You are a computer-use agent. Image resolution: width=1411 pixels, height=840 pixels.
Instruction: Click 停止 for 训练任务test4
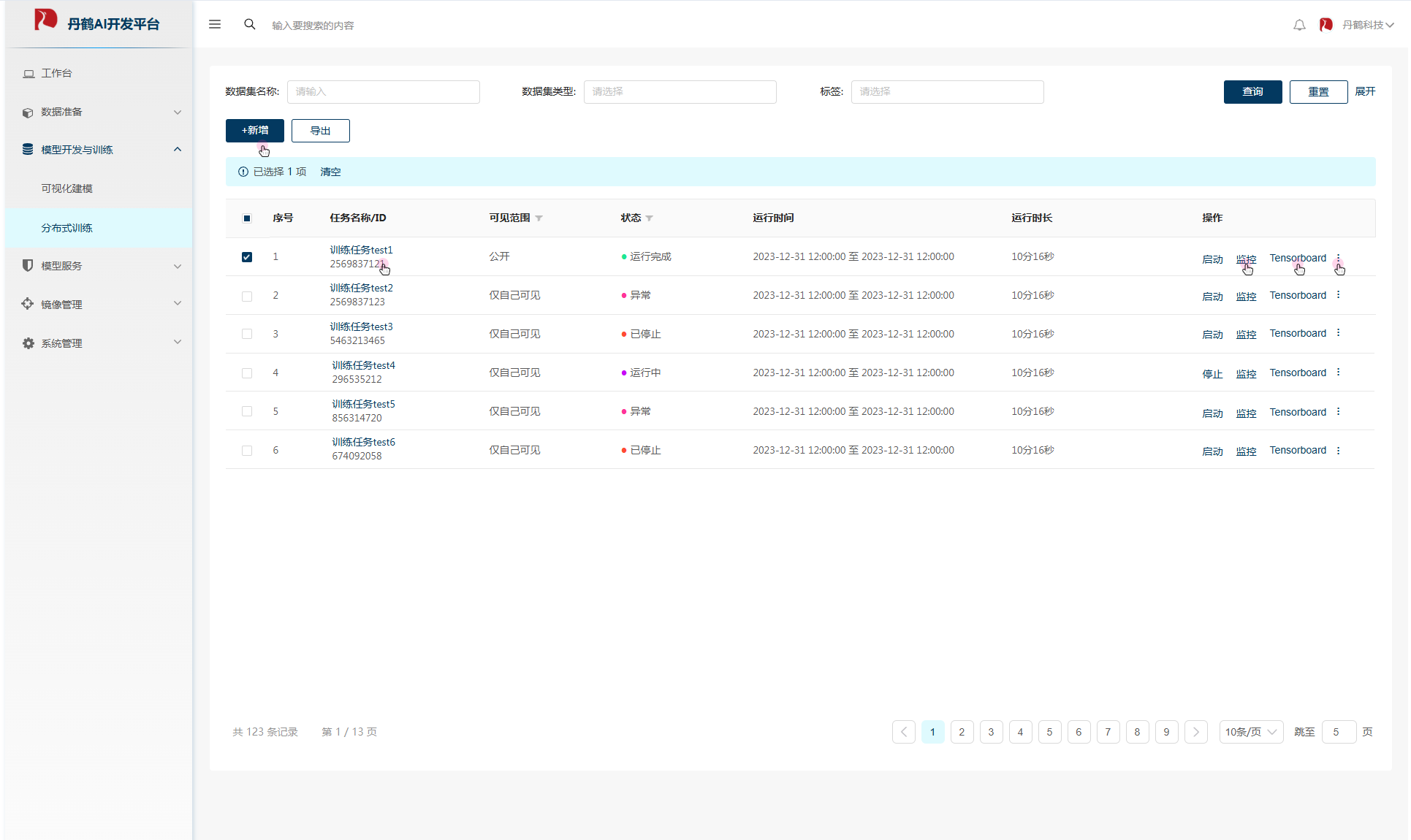coord(1212,374)
